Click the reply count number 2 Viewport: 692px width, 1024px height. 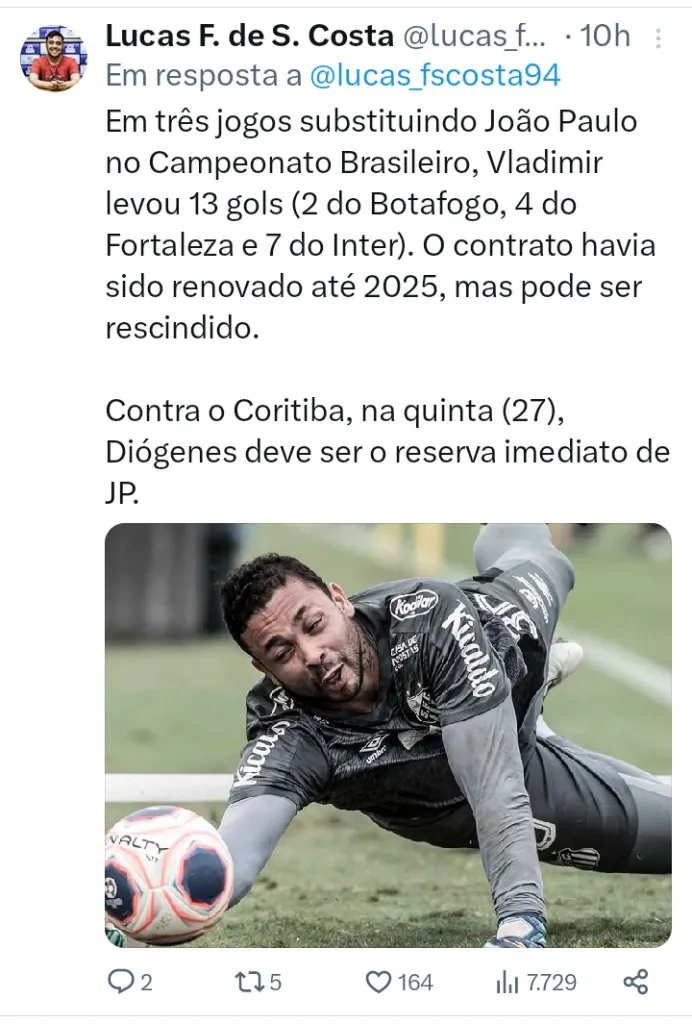[146, 982]
